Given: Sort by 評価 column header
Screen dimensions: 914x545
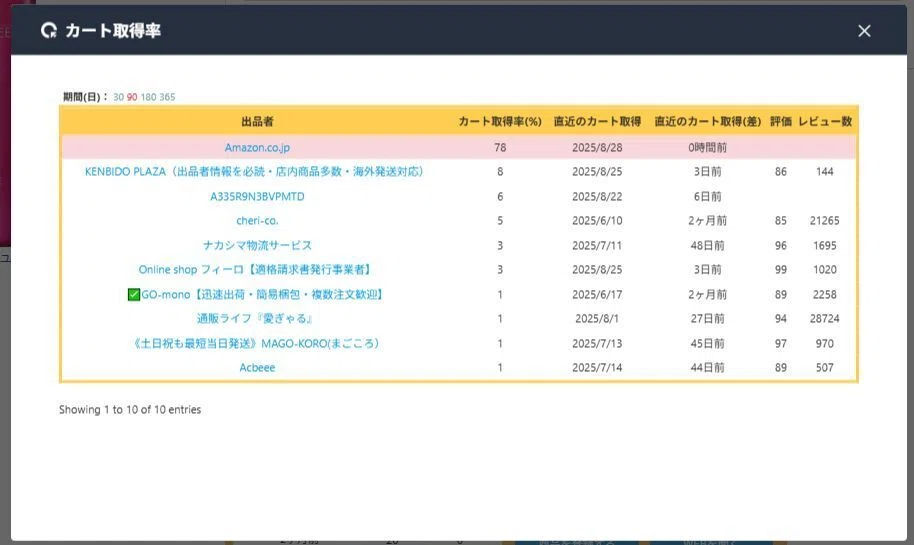Looking at the screenshot, I should point(781,121).
